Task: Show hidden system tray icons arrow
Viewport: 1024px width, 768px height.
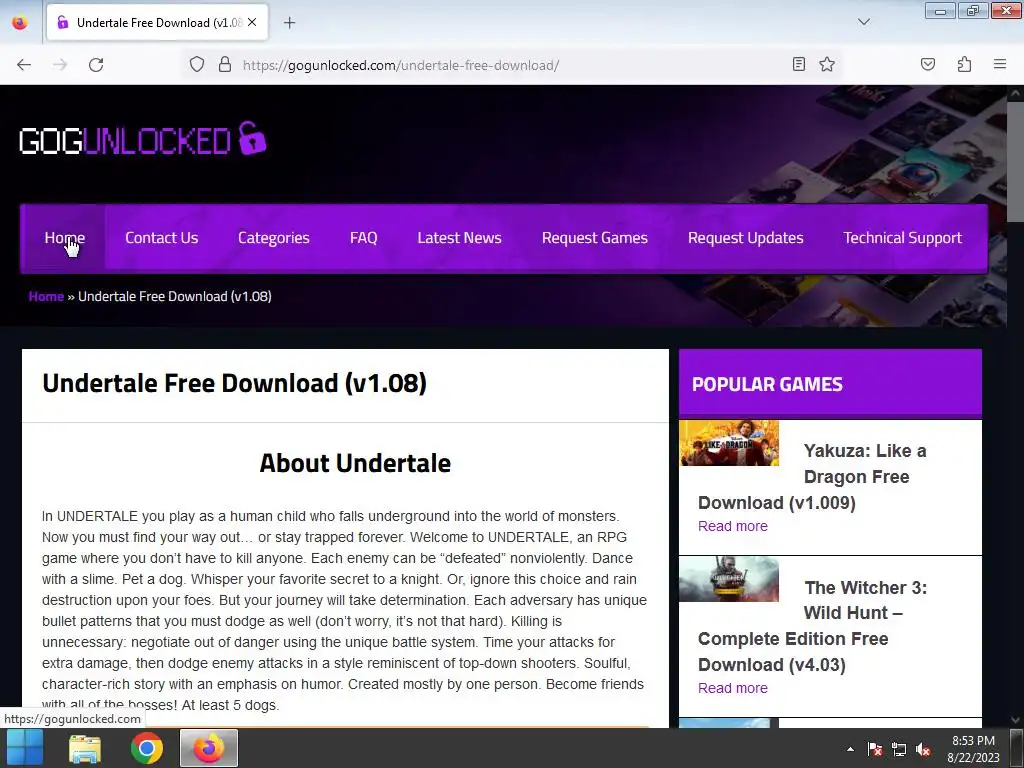Action: 850,749
